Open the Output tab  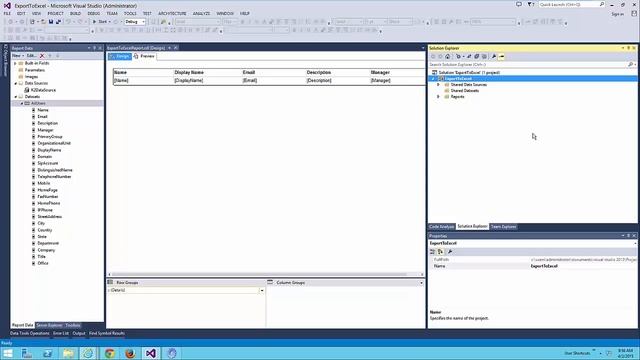[x=79, y=333]
